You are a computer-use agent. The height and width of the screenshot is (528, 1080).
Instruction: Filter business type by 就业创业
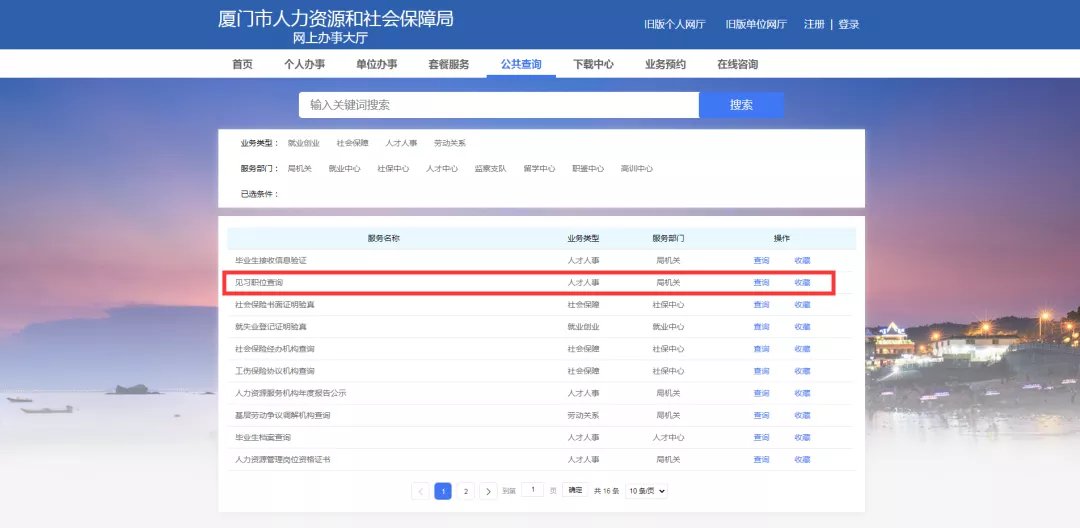tap(303, 143)
